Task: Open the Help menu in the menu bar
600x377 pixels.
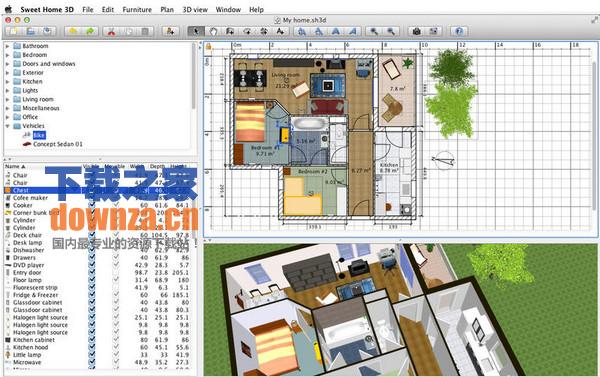Action: (x=256, y=10)
